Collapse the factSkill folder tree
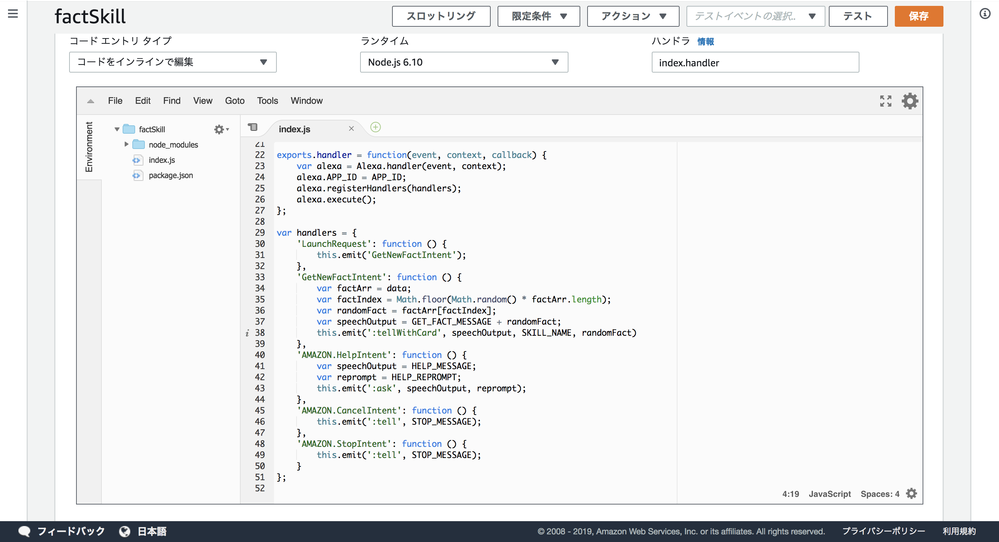 pos(117,129)
